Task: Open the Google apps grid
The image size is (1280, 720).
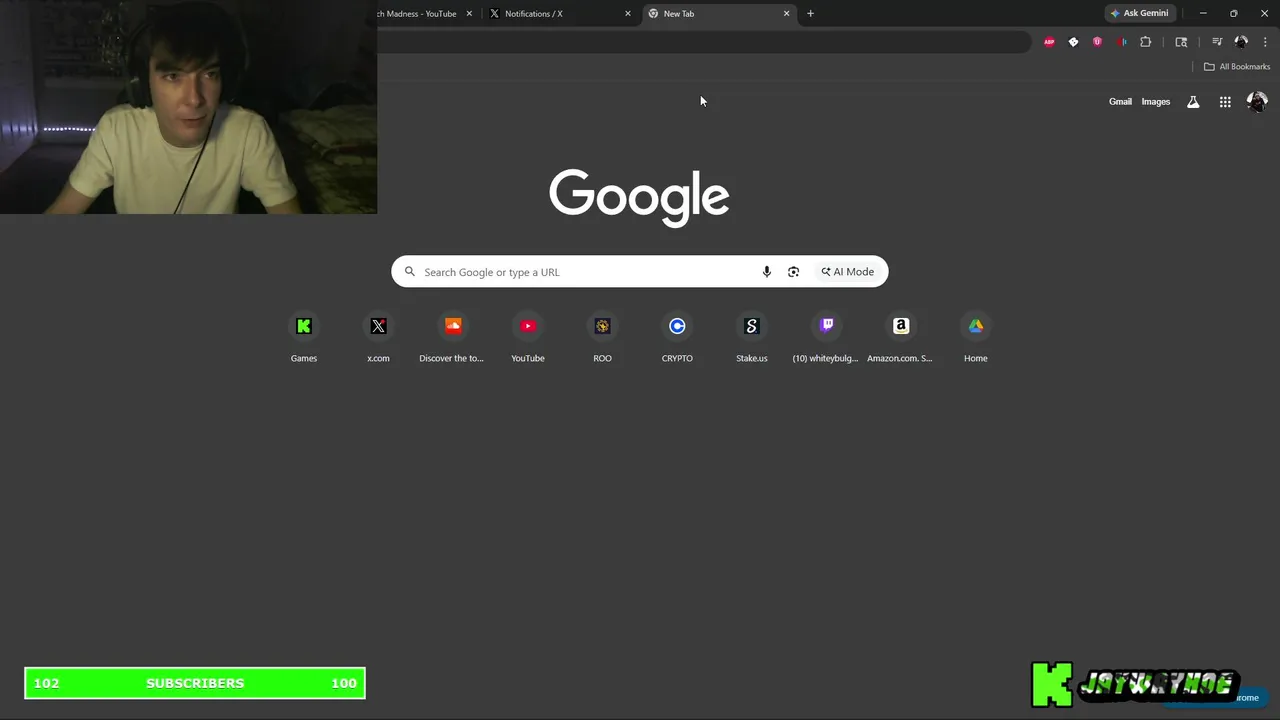Action: [x=1225, y=102]
